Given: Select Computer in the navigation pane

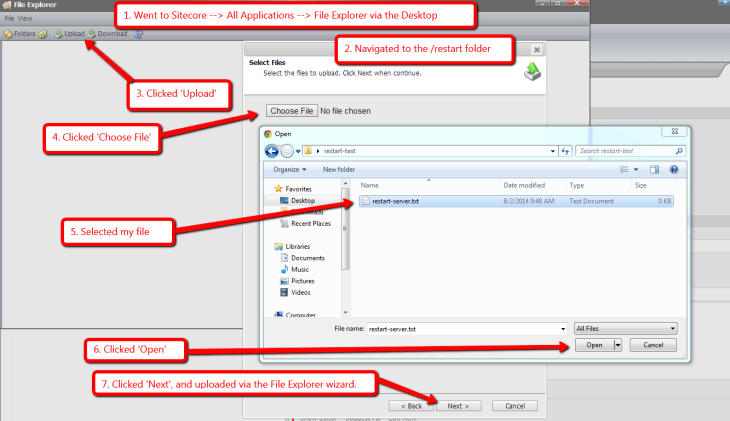Looking at the screenshot, I should [x=300, y=315].
